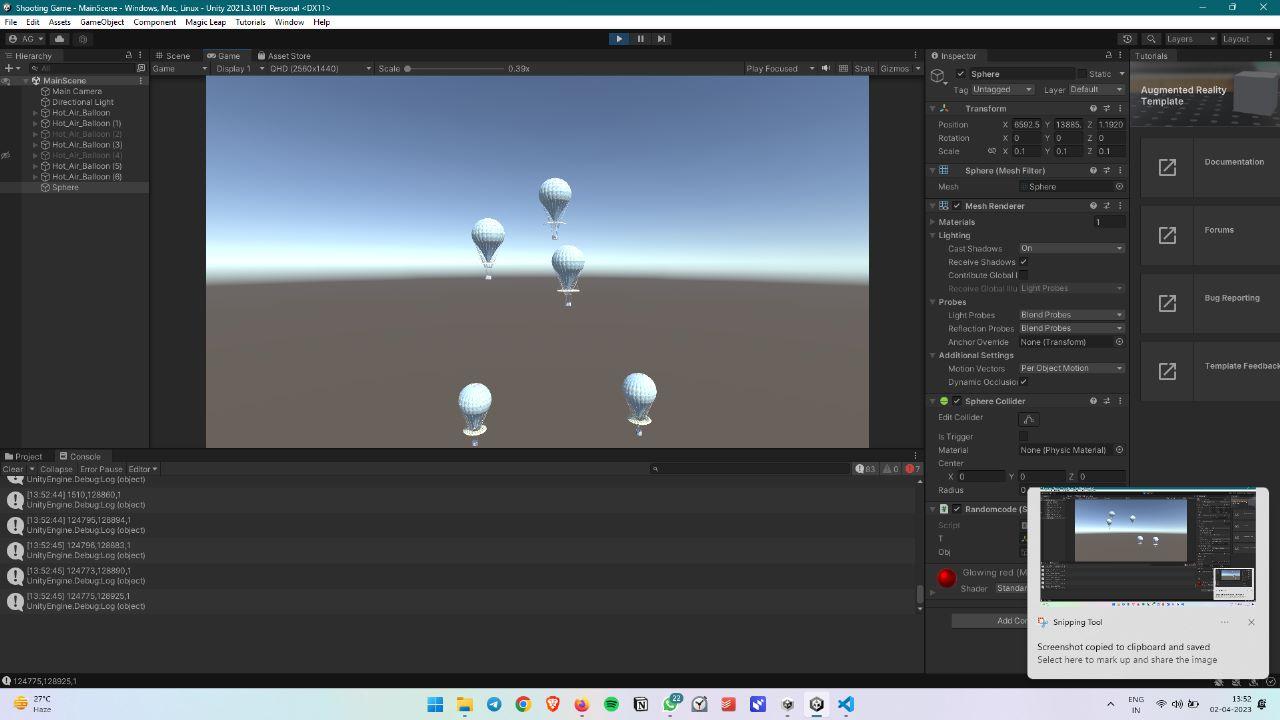
Task: Open the Forums external link icon
Action: [1167, 235]
